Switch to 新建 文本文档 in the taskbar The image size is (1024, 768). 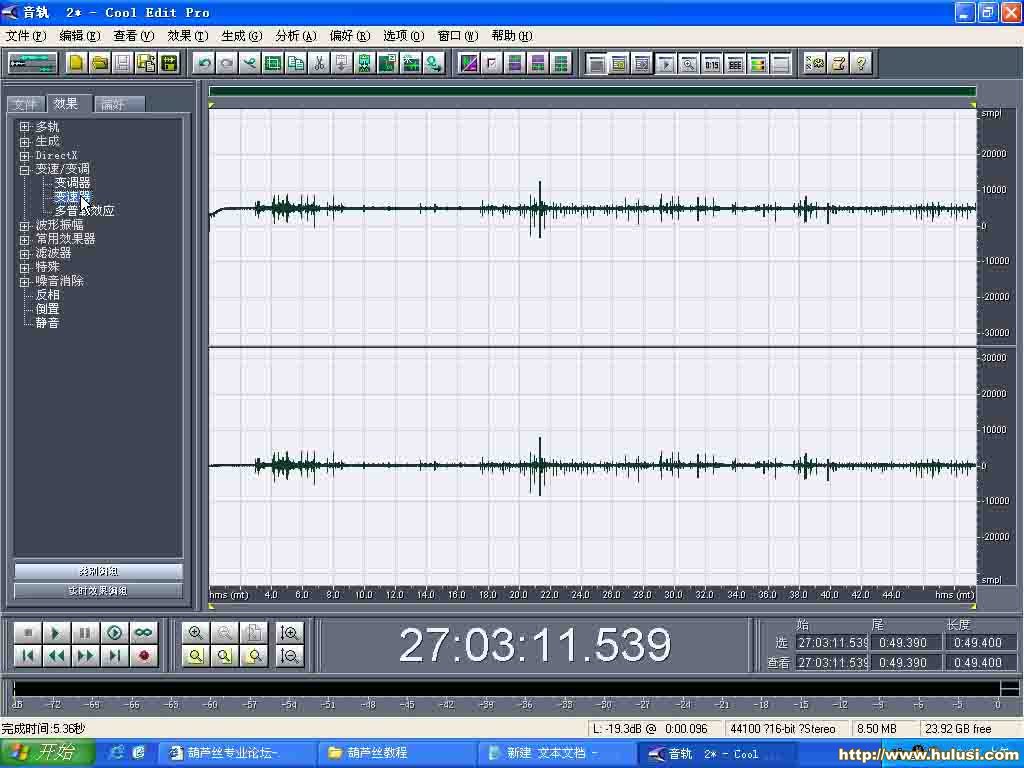click(555, 753)
